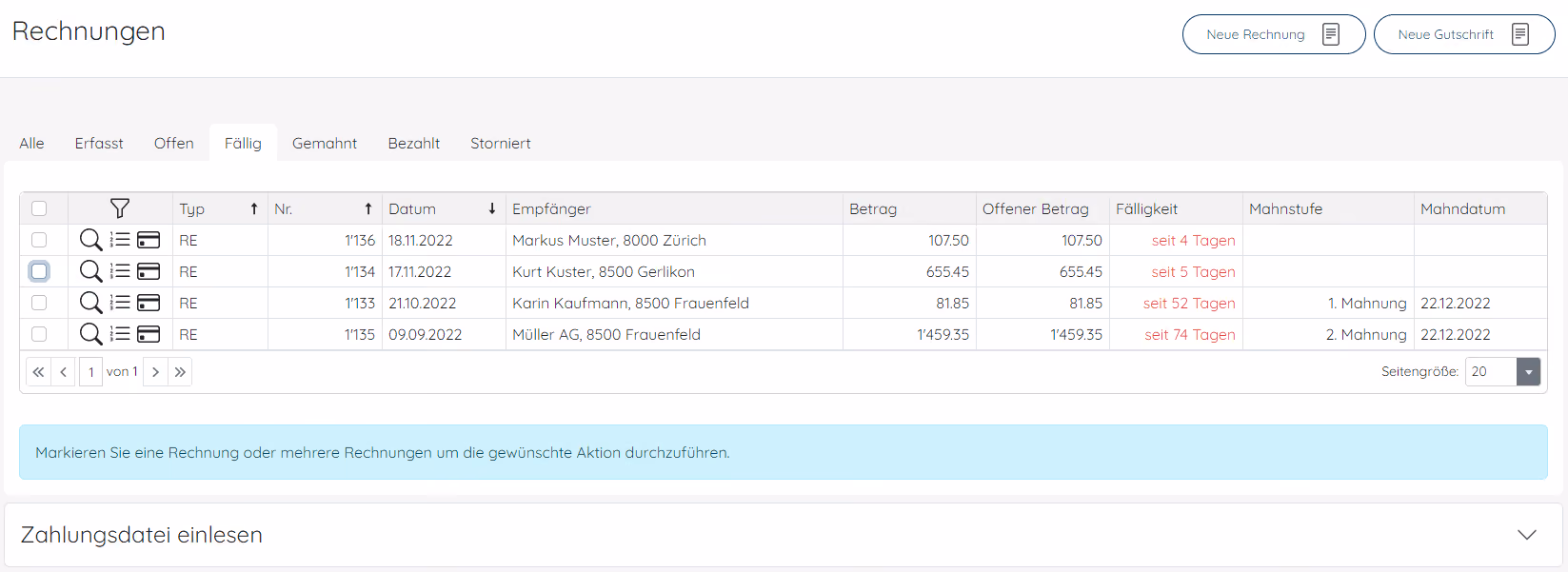Switch to the Alle tab
Viewport: 1568px width, 572px height.
tap(31, 143)
